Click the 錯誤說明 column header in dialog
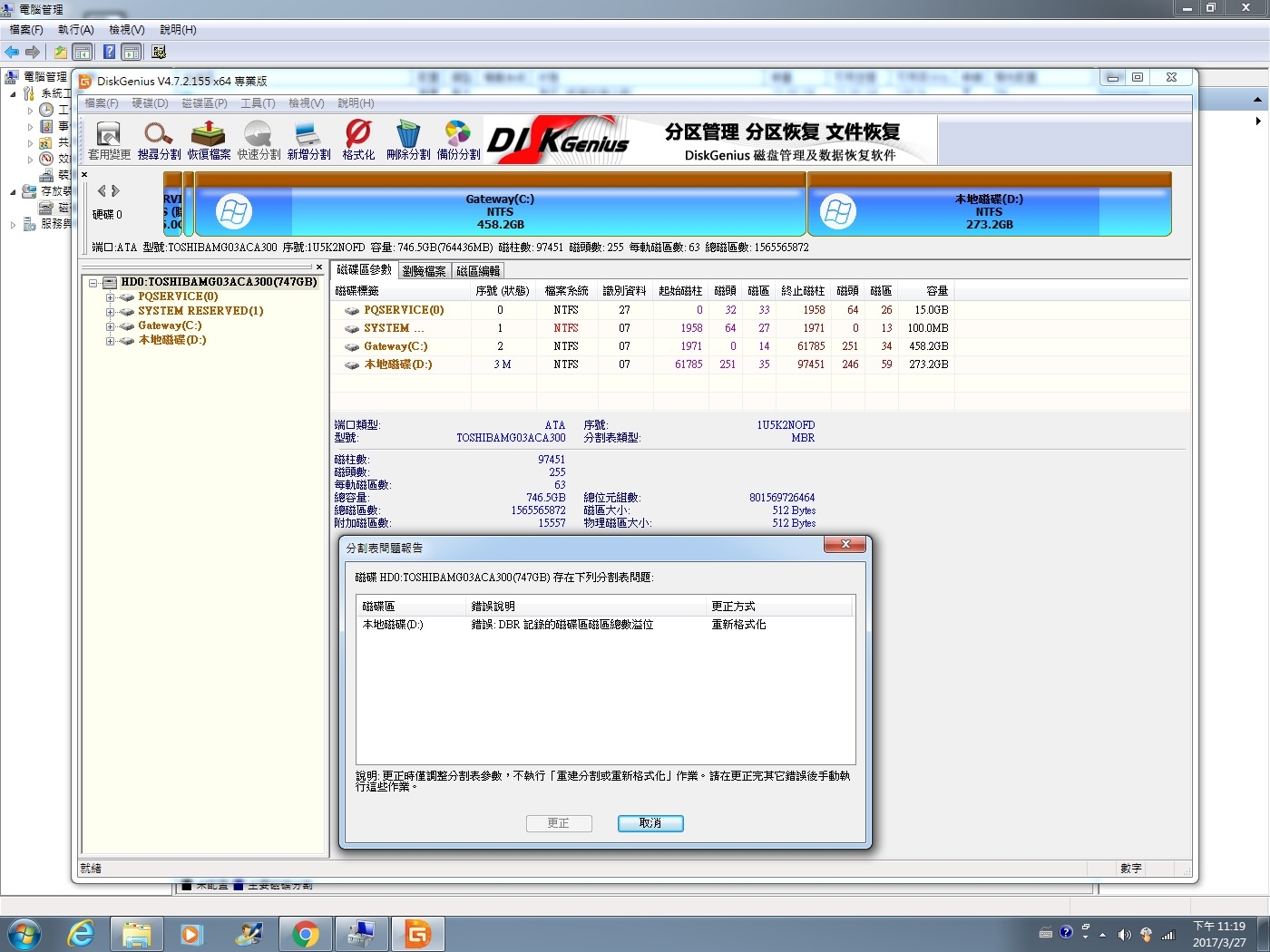The image size is (1270, 952). [x=585, y=606]
